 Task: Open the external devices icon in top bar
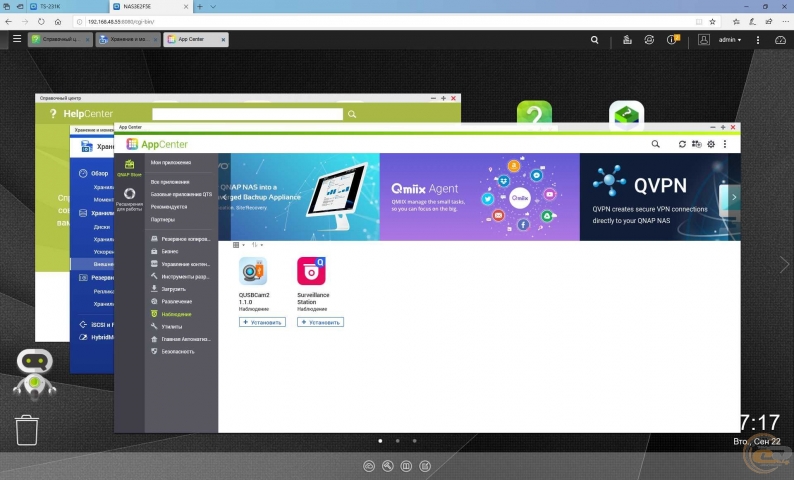coord(649,39)
